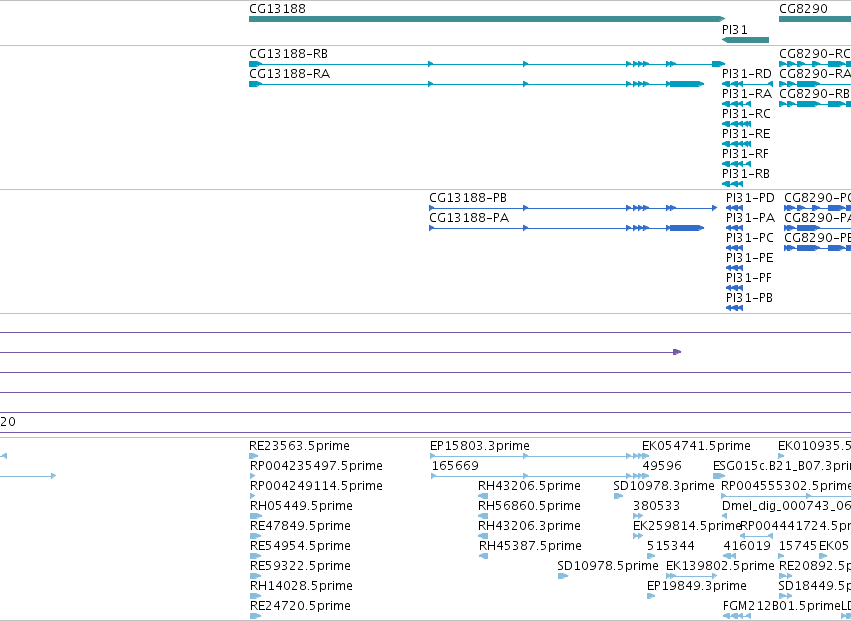Click the 515344 feature label
851x621 pixels.
671,546
